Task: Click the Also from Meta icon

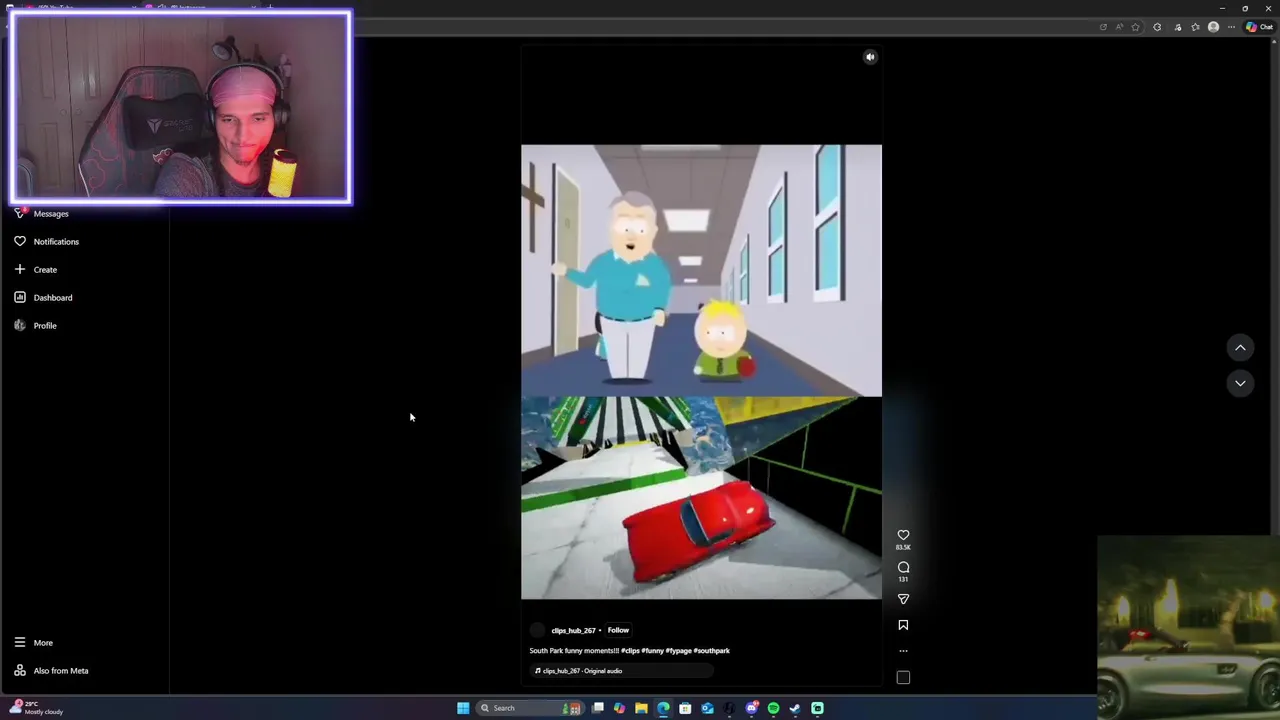Action: click(20, 671)
